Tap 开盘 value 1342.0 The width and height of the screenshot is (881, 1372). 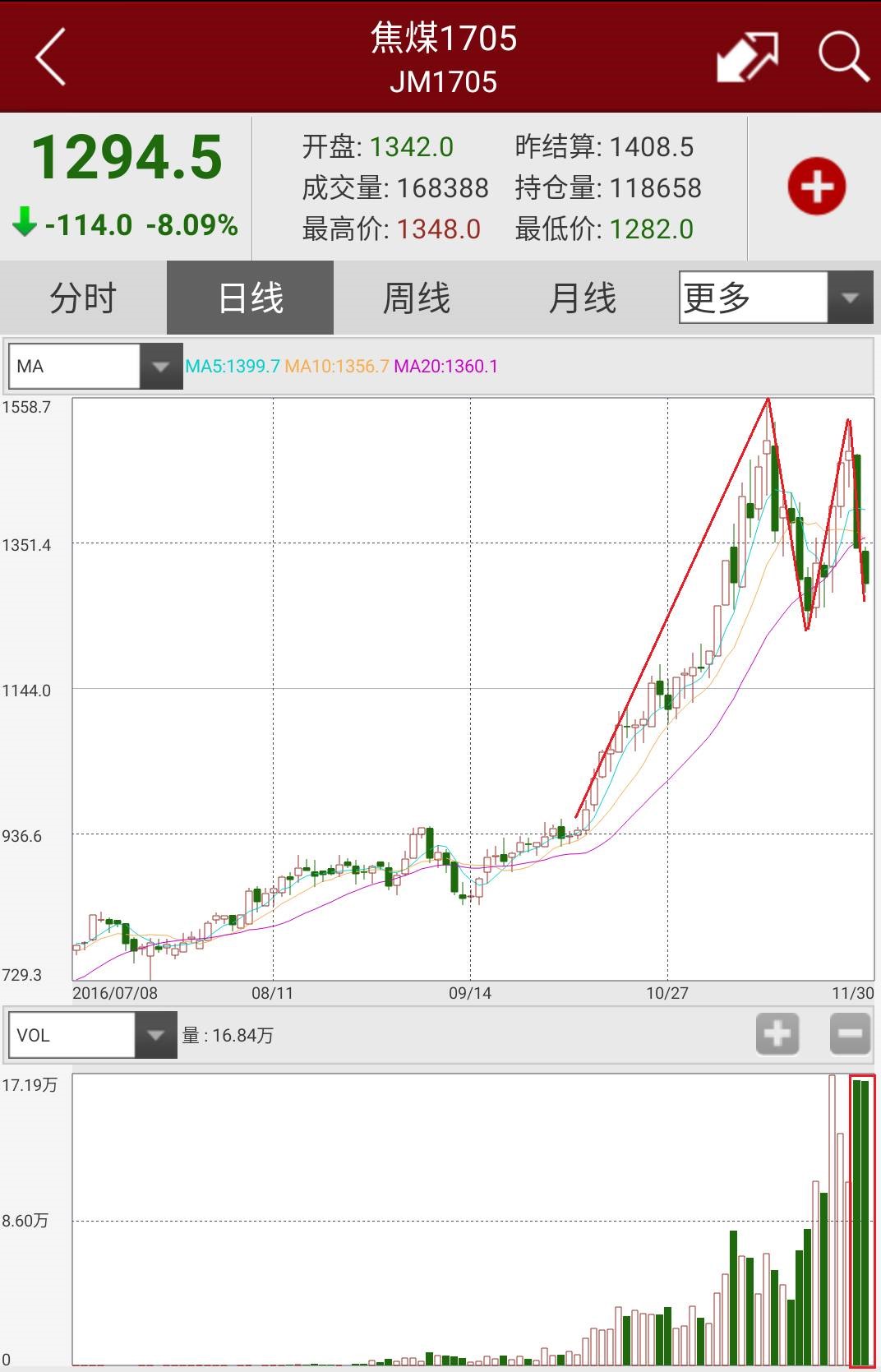coord(411,147)
